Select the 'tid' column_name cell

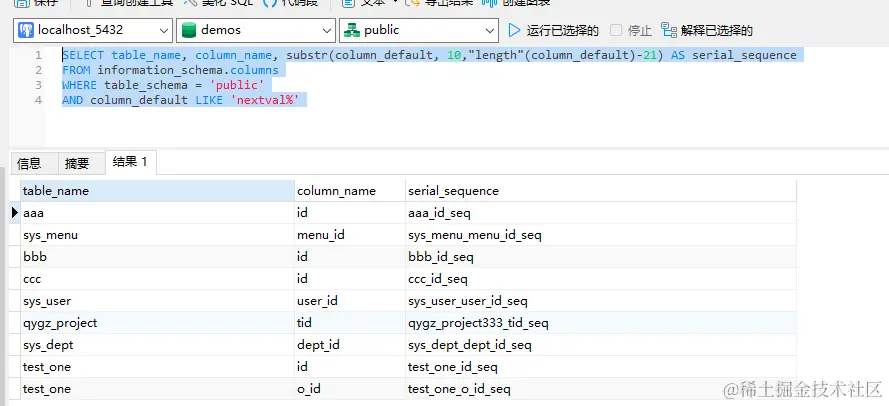tap(350, 323)
